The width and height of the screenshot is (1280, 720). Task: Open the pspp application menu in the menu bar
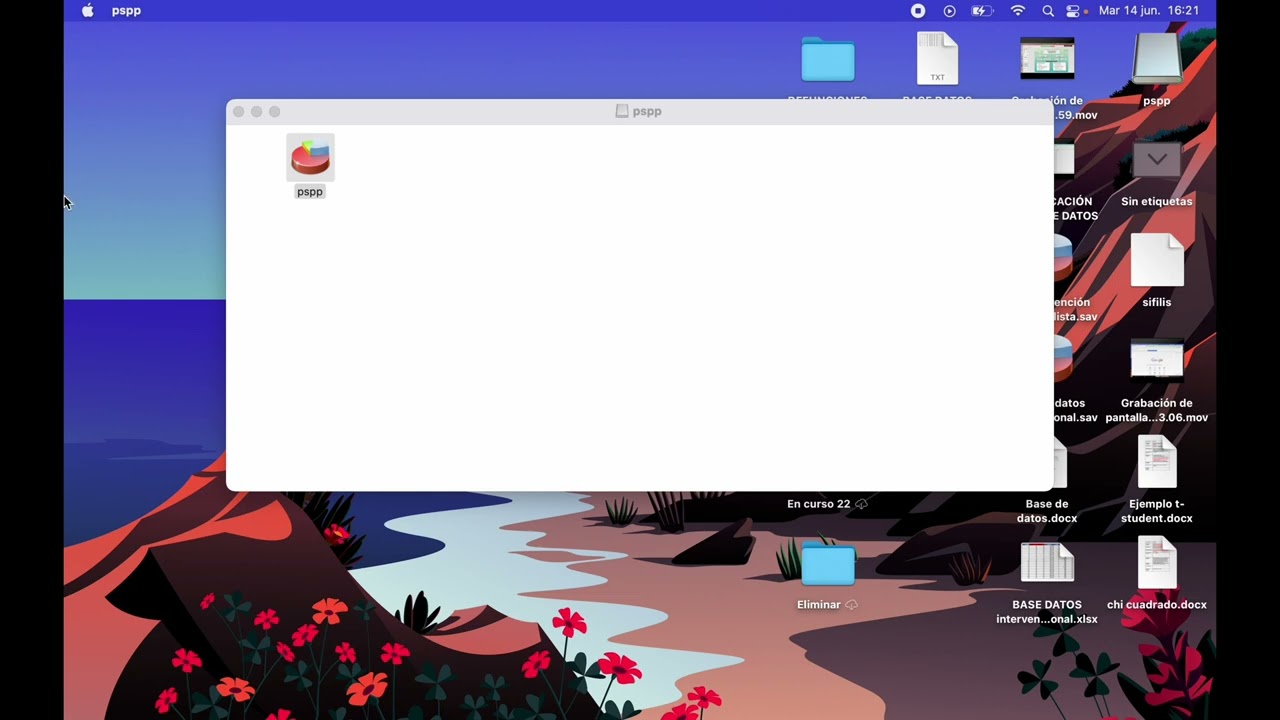pyautogui.click(x=126, y=11)
